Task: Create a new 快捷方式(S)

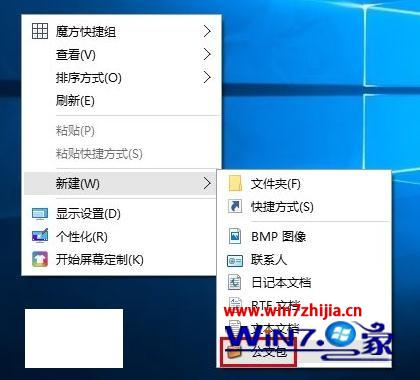Action: [304, 207]
